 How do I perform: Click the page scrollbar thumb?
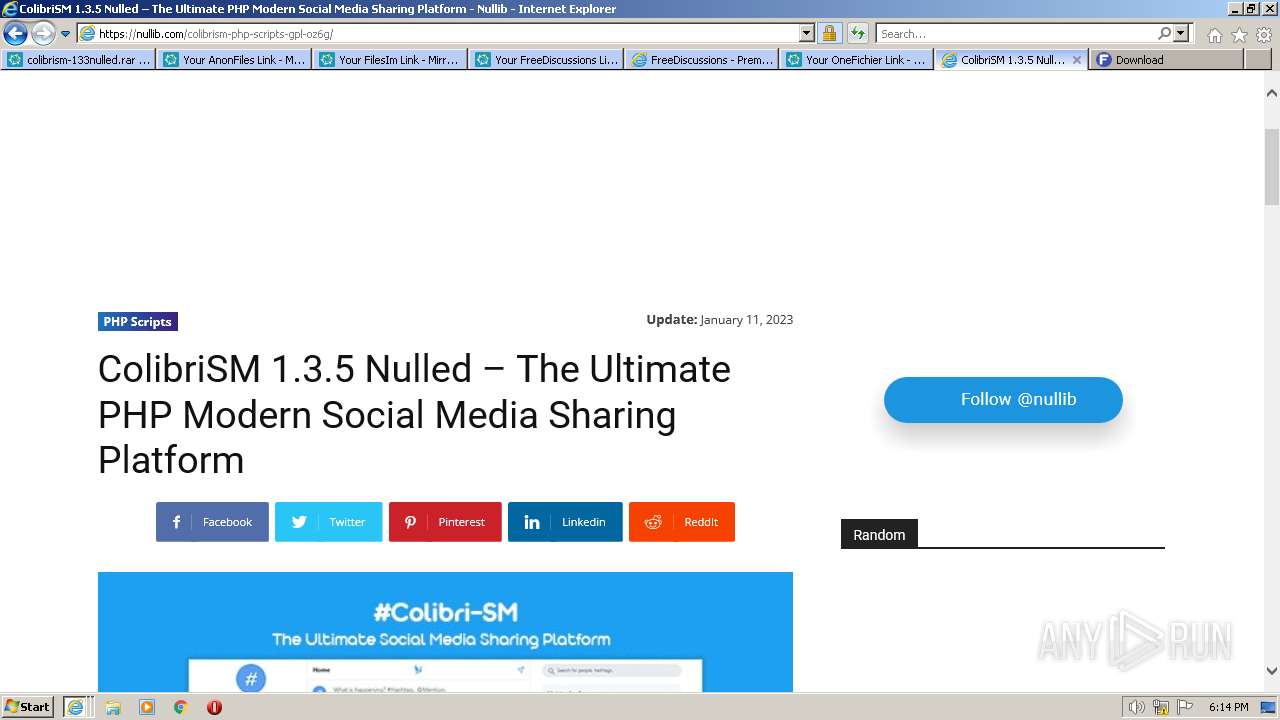[x=1272, y=166]
